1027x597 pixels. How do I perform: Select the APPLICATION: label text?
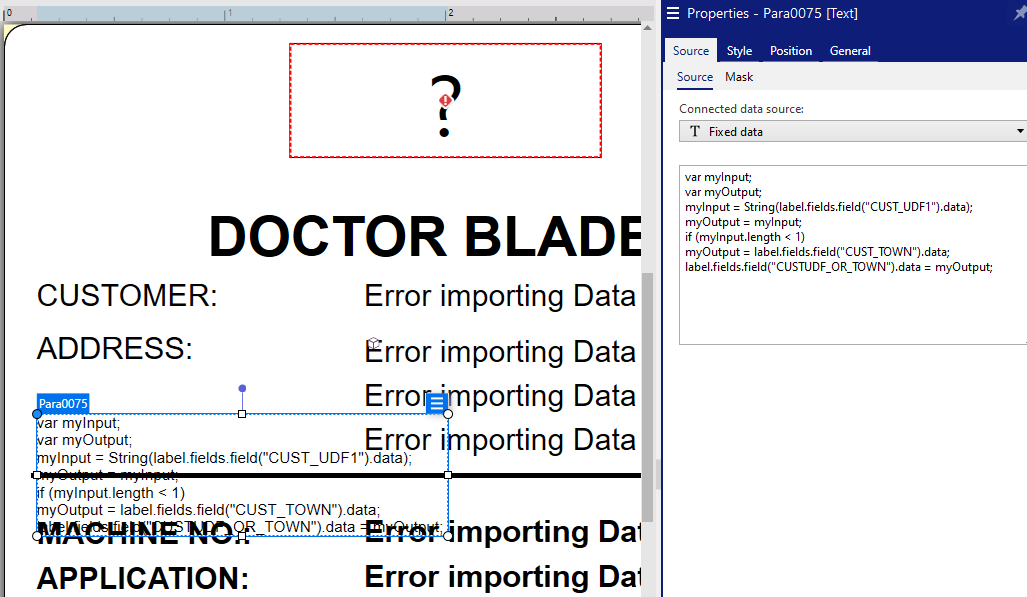pyautogui.click(x=143, y=579)
